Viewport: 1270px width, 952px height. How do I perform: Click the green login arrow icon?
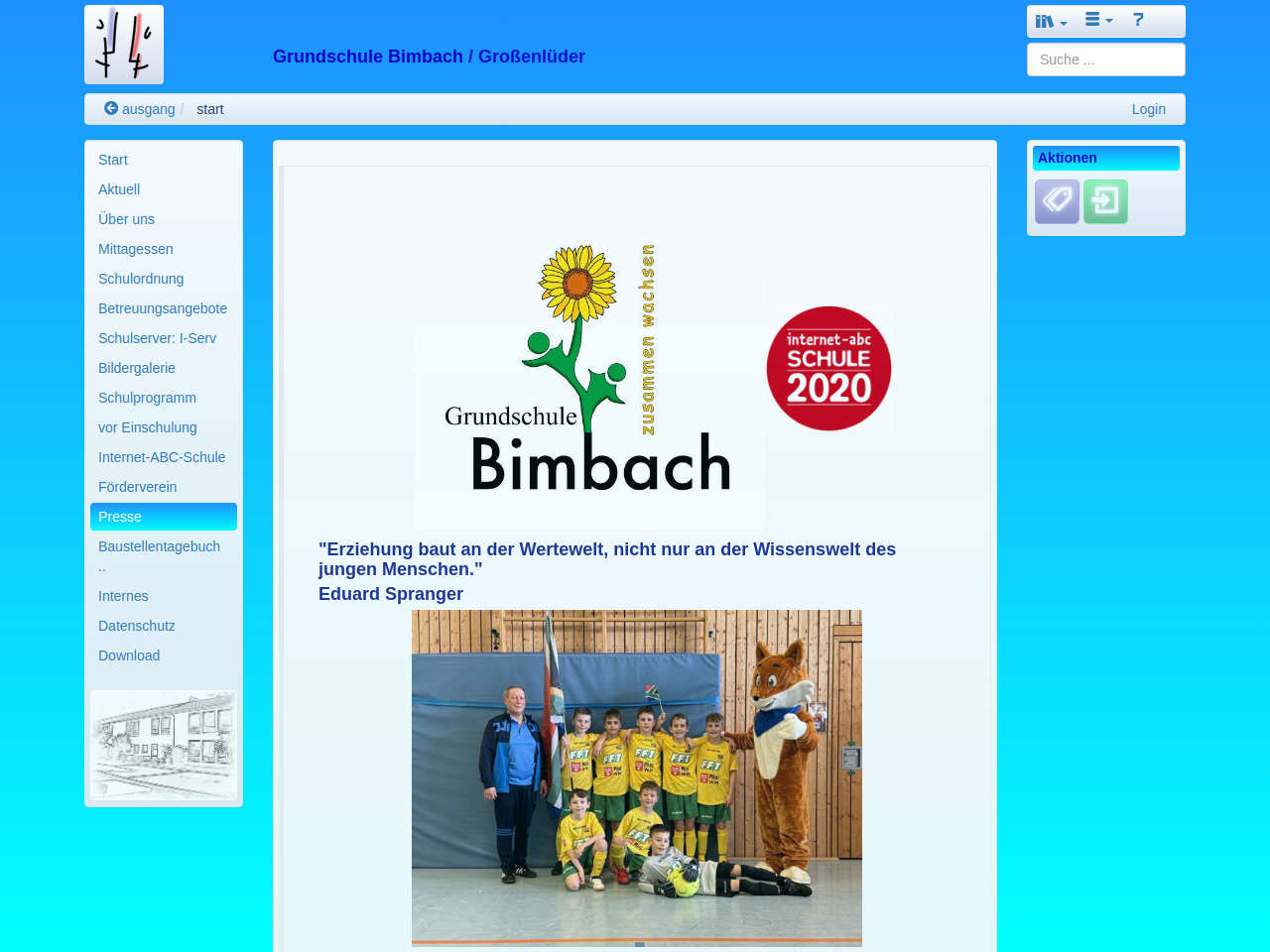pos(1105,201)
